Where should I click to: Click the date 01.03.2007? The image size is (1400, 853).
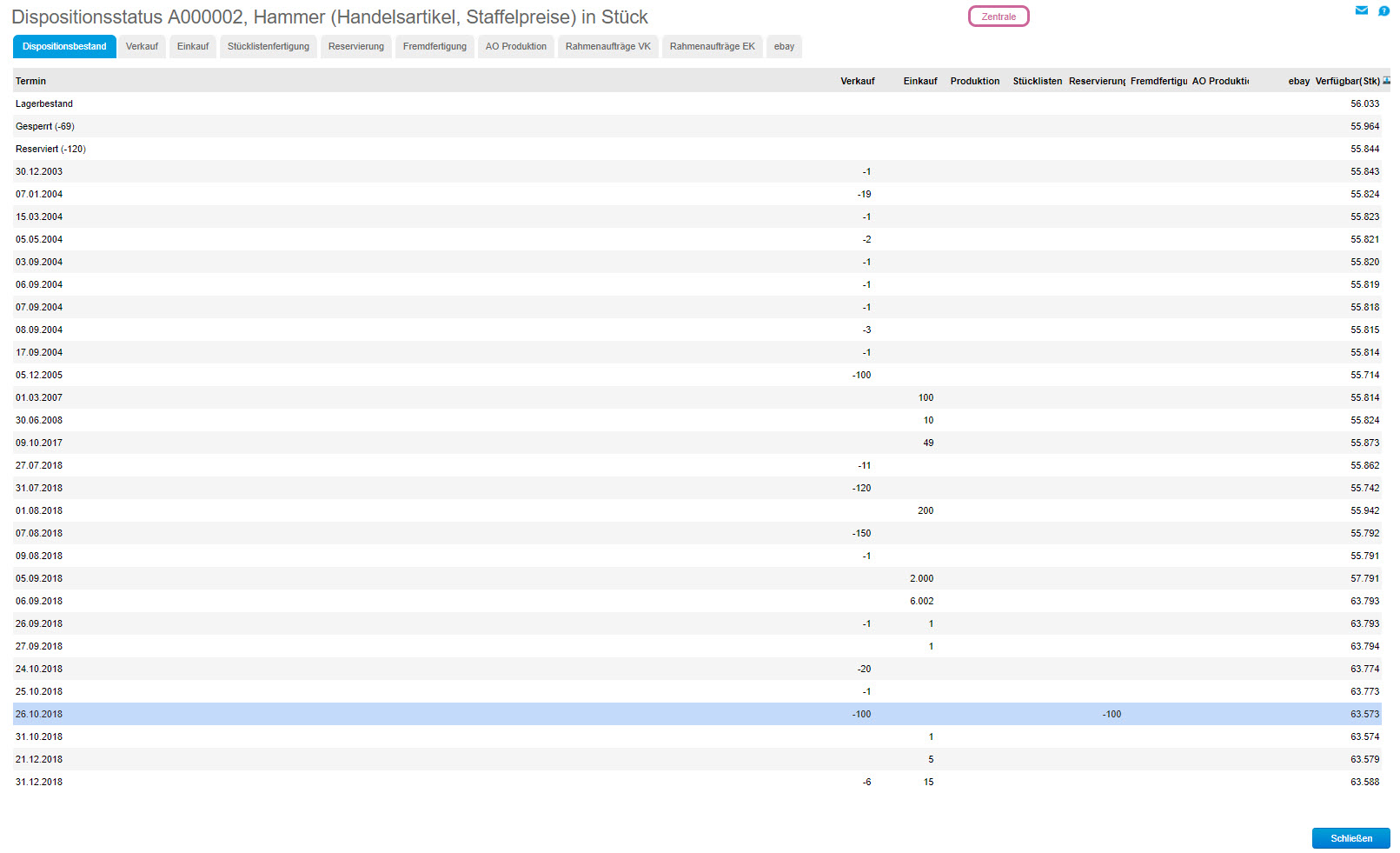tap(39, 397)
